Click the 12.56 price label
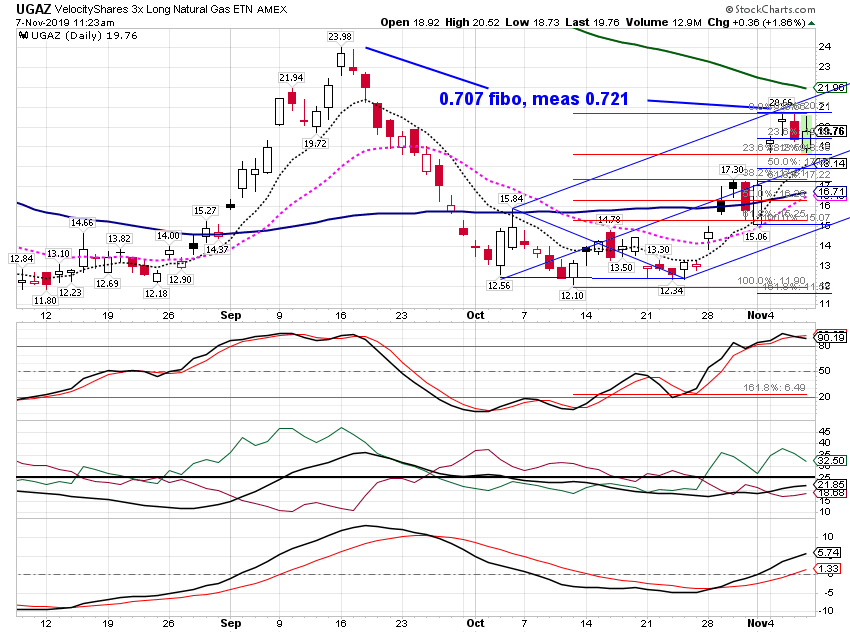Screen dimensions: 850x633 coord(499,285)
